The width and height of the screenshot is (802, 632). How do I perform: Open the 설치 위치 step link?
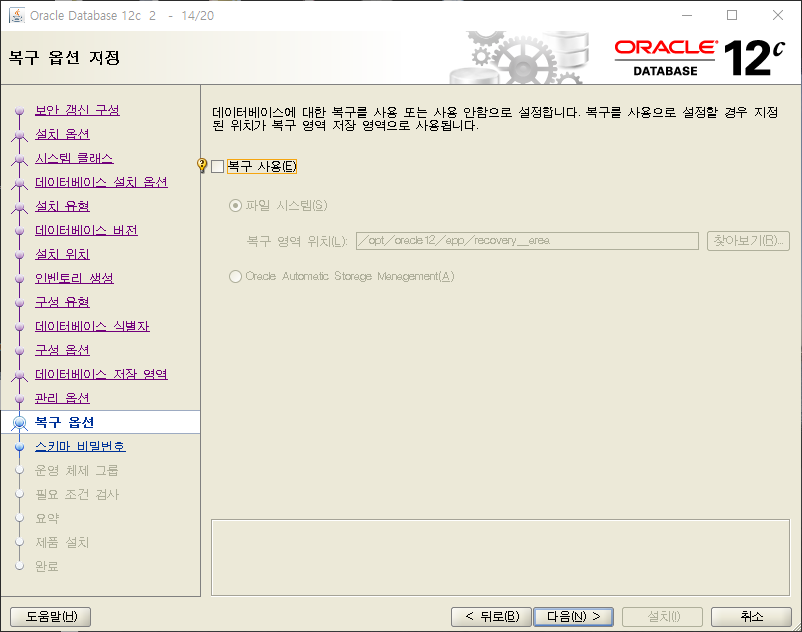click(x=62, y=254)
